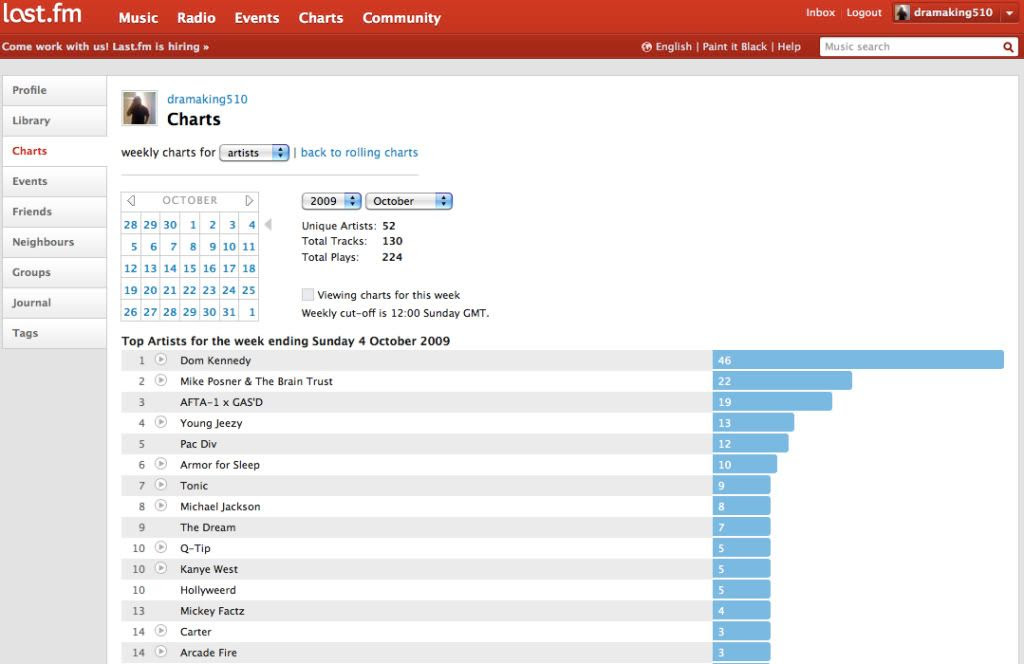Go to previous month in calendar
1024x664 pixels.
click(x=131, y=200)
